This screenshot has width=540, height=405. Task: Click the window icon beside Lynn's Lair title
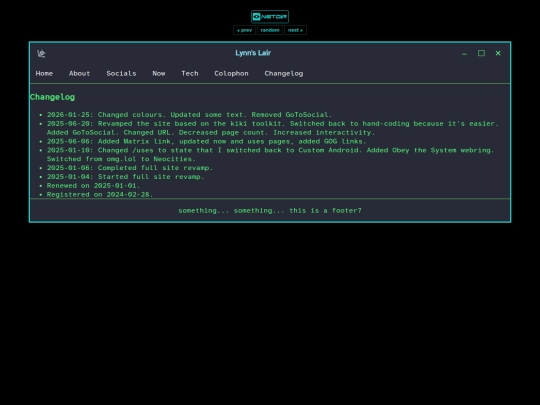[x=41, y=53]
